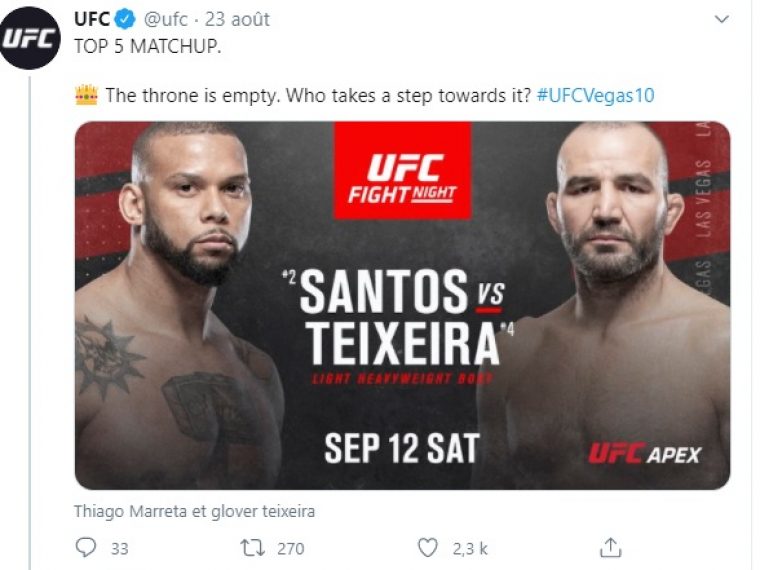Screen dimensions: 760x570
Task: Open the UFC profile avatar
Action: [30, 38]
